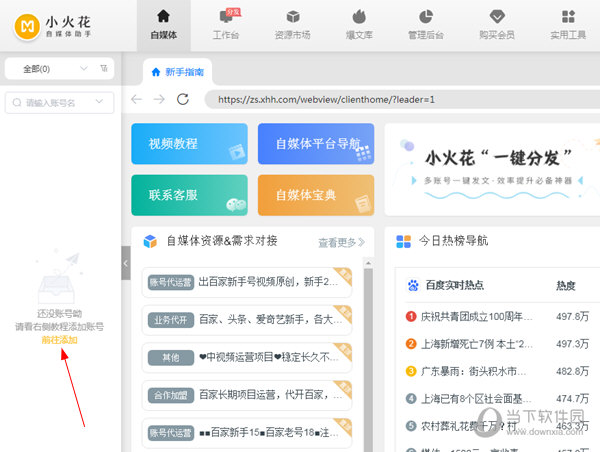Click the 合作加盟 tag
Image resolution: width=600 pixels, height=452 pixels.
pyautogui.click(x=171, y=395)
